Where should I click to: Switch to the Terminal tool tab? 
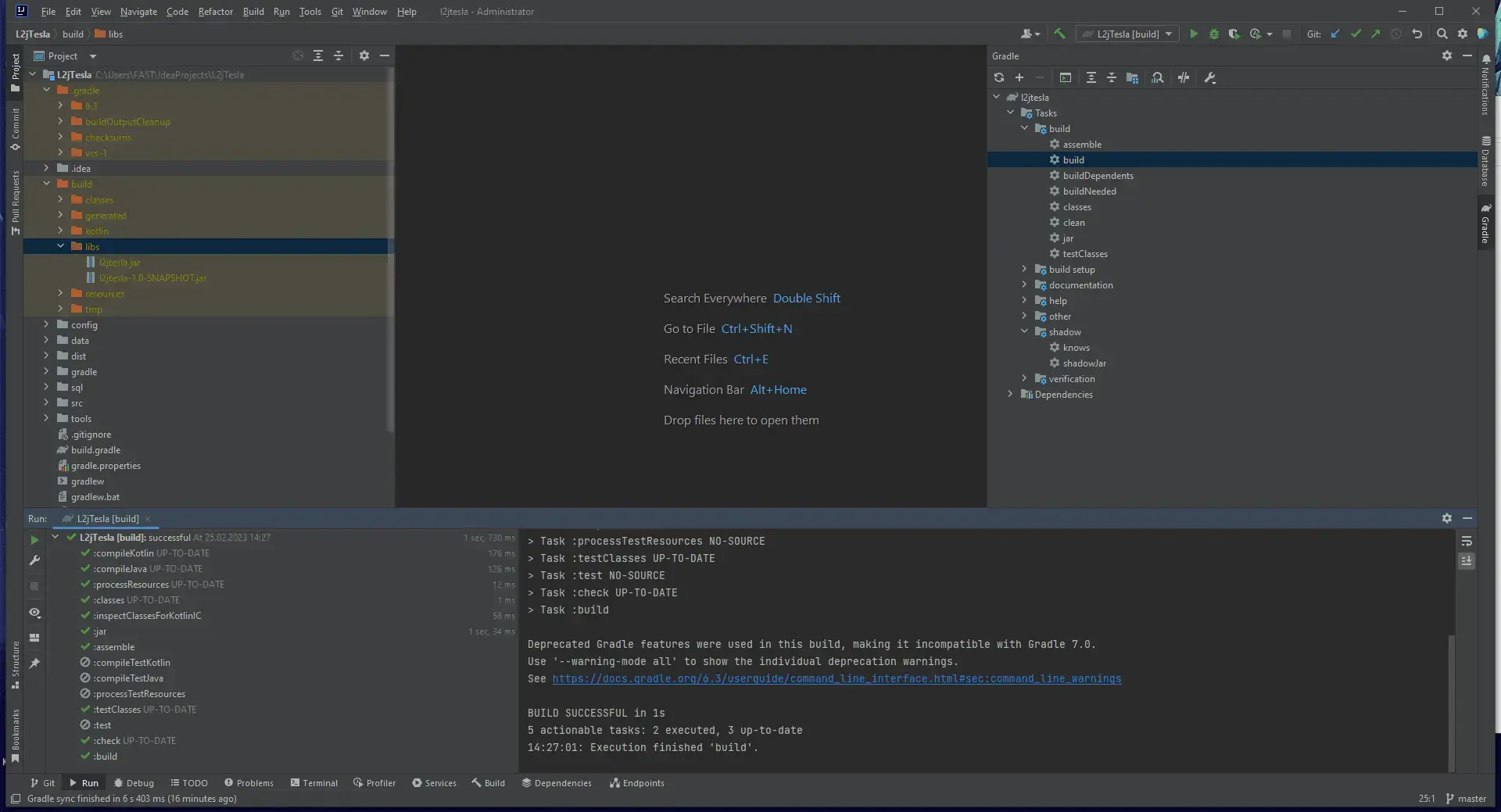[x=314, y=783]
